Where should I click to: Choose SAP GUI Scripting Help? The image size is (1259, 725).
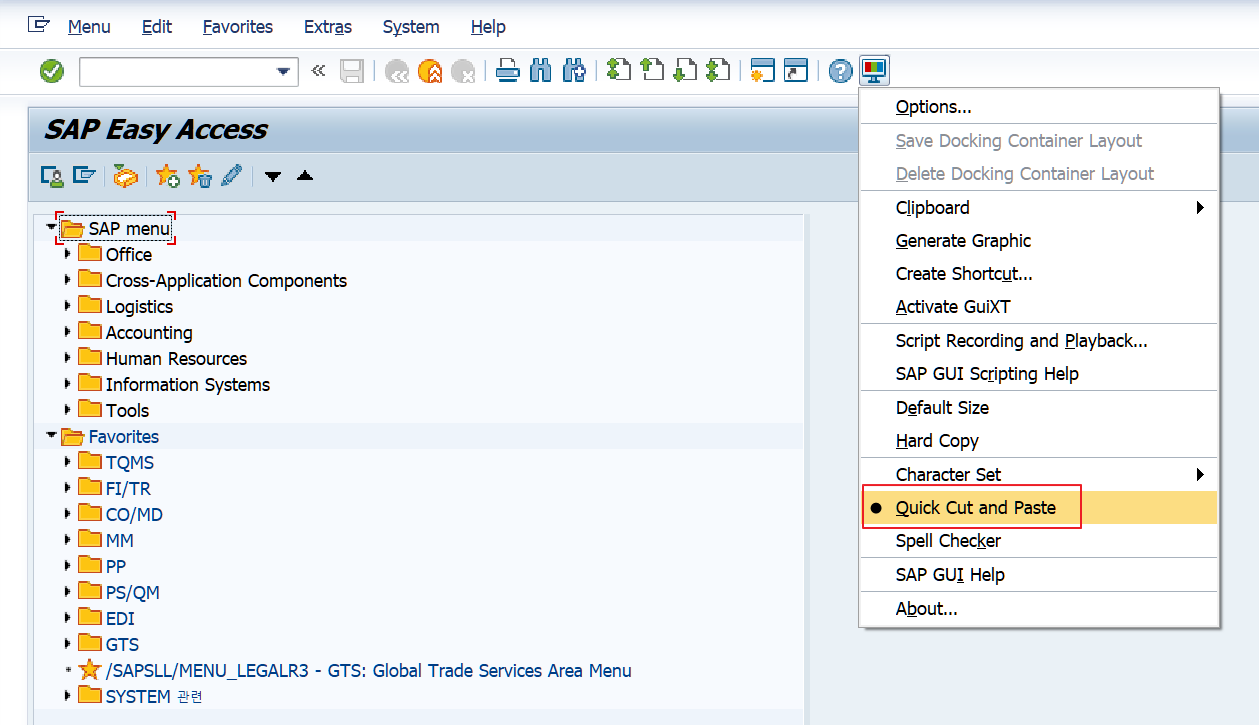click(x=1039, y=374)
